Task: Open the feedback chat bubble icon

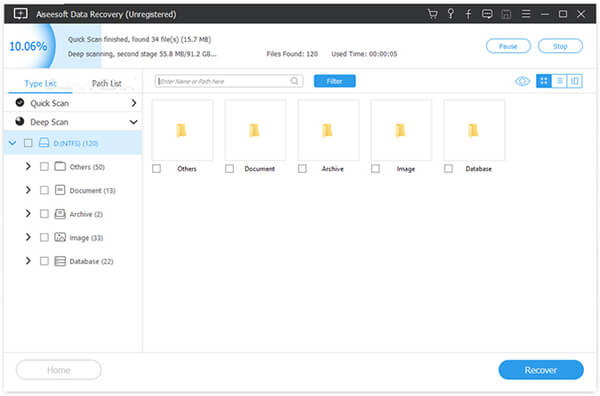Action: (x=487, y=14)
